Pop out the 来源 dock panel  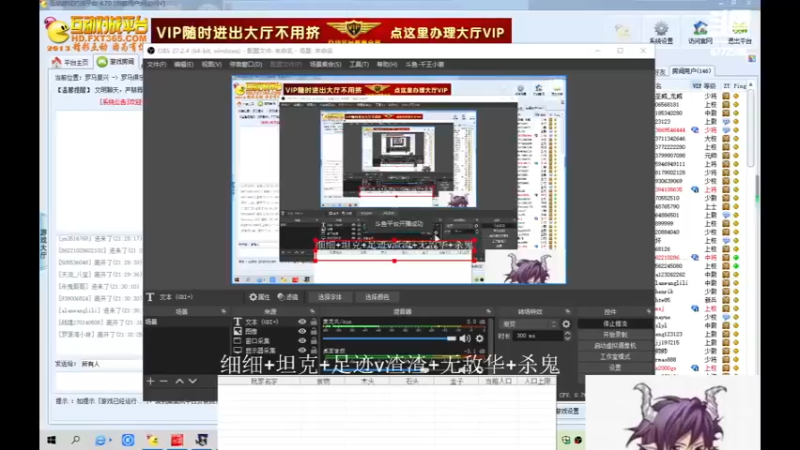coord(312,311)
